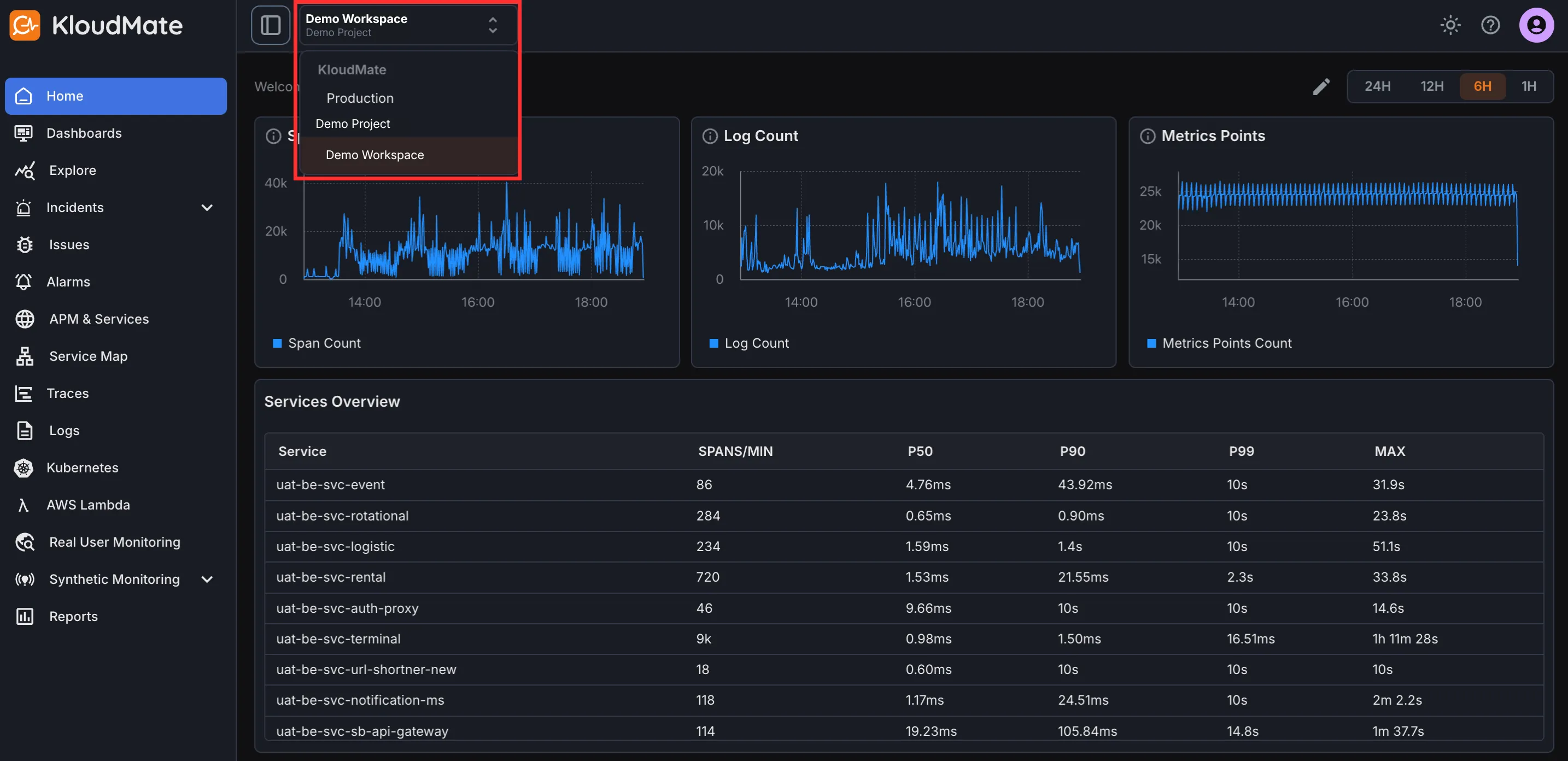Click the Log Count chart title
Image resolution: width=1568 pixels, height=761 pixels.
coord(761,136)
